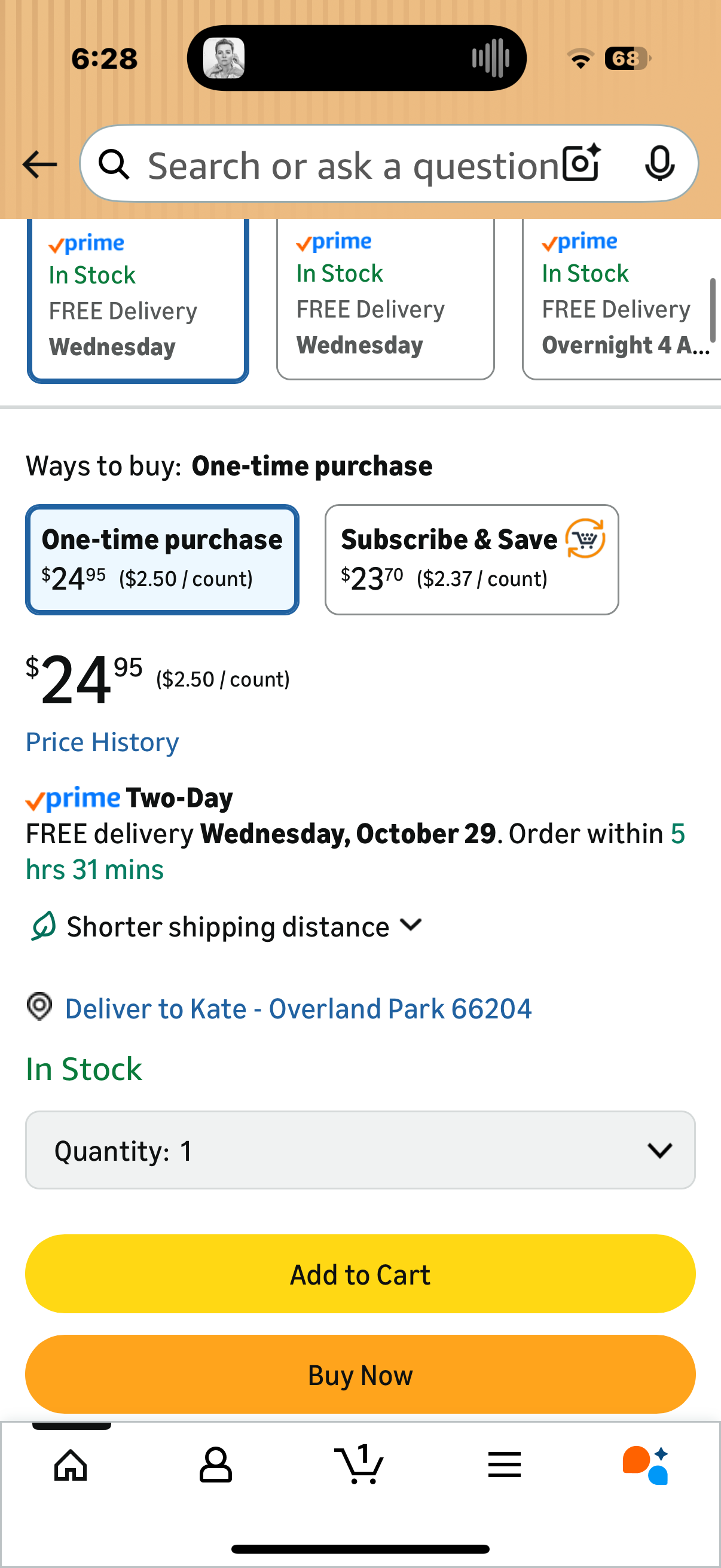Screen dimensions: 721x1568
Task: Select the Subscribe & Save option
Action: 472,559
